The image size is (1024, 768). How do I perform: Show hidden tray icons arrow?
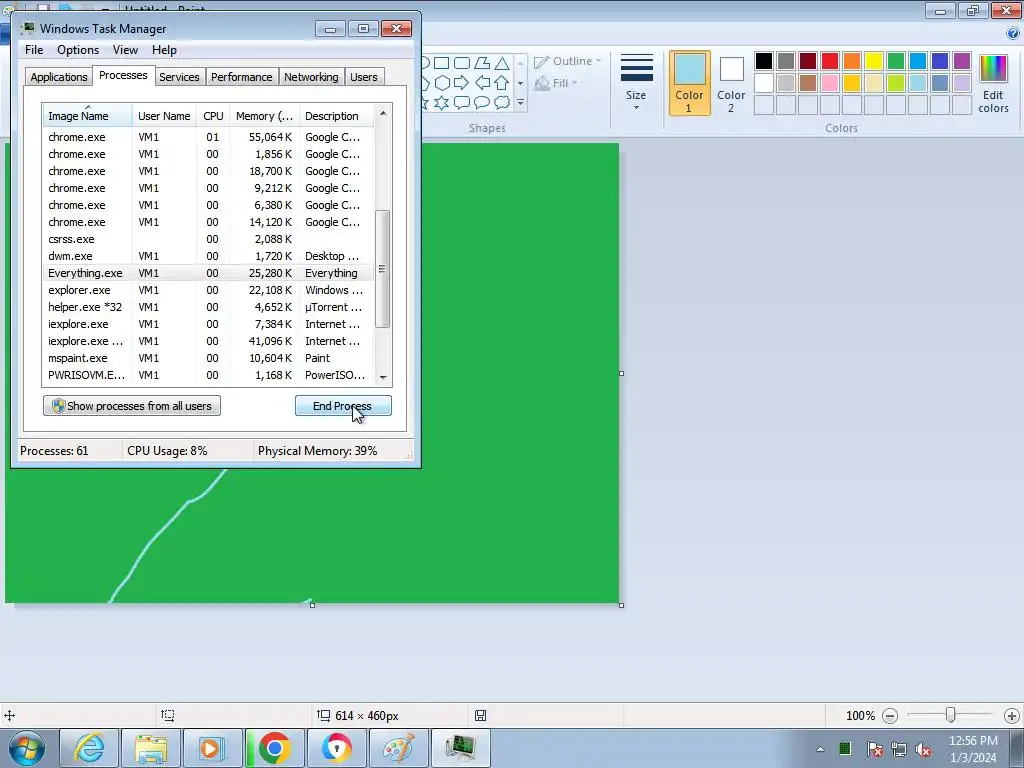[820, 749]
